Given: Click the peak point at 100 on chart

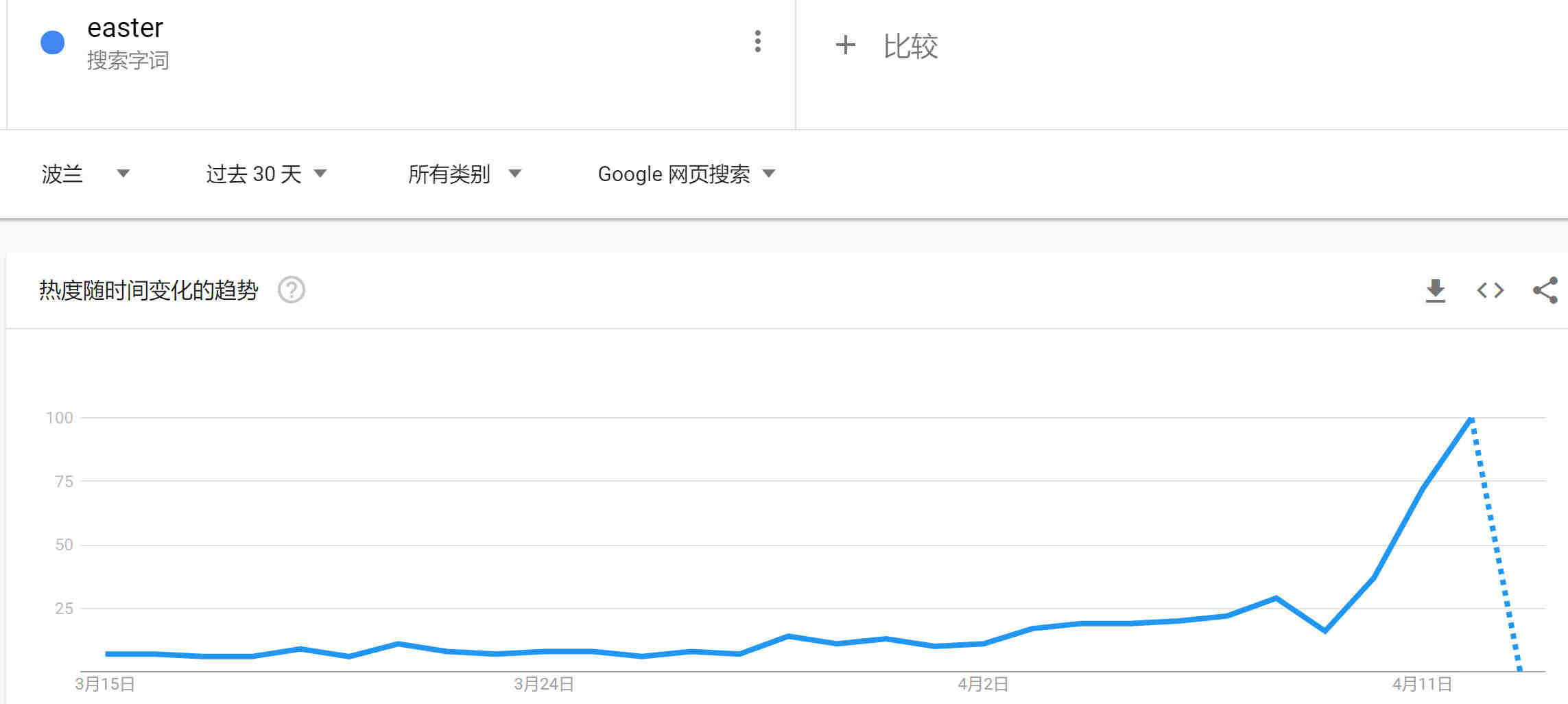Looking at the screenshot, I should point(1471,418).
